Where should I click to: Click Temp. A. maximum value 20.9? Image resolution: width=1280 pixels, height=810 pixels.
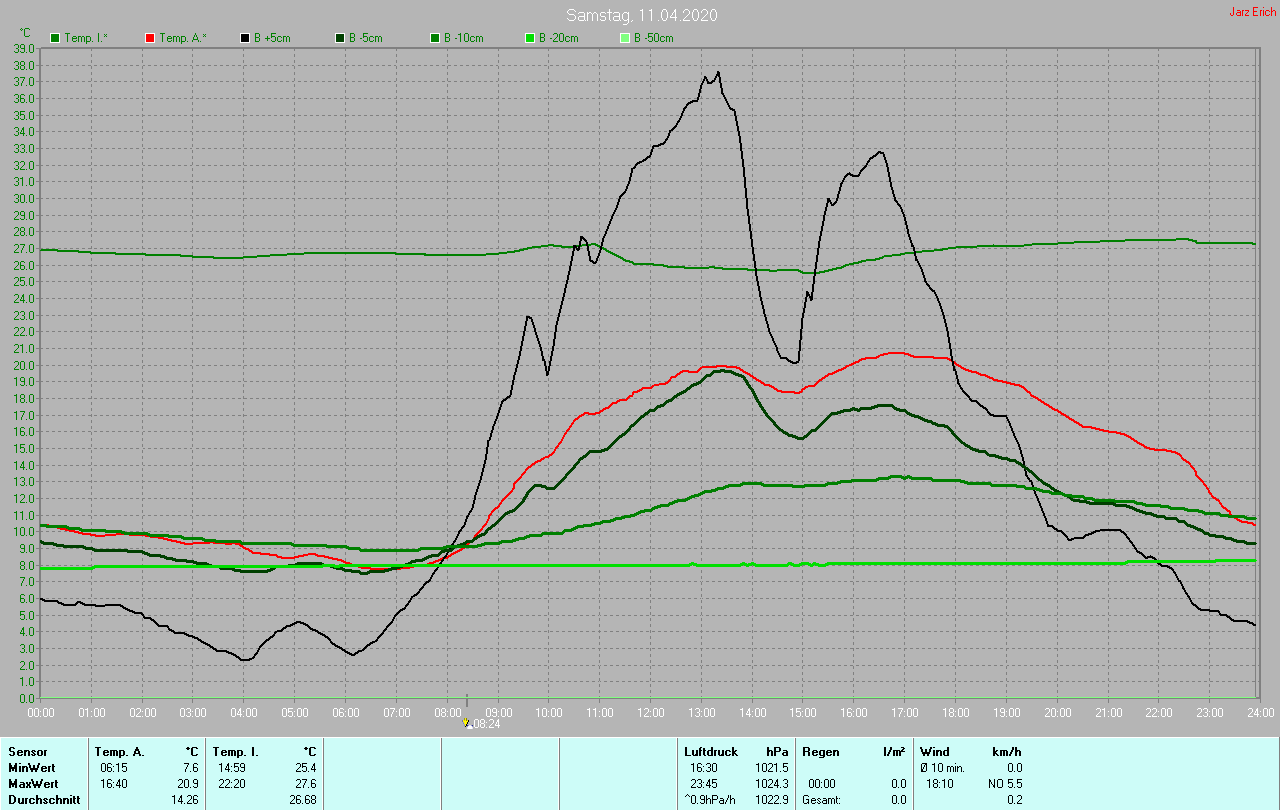point(187,784)
